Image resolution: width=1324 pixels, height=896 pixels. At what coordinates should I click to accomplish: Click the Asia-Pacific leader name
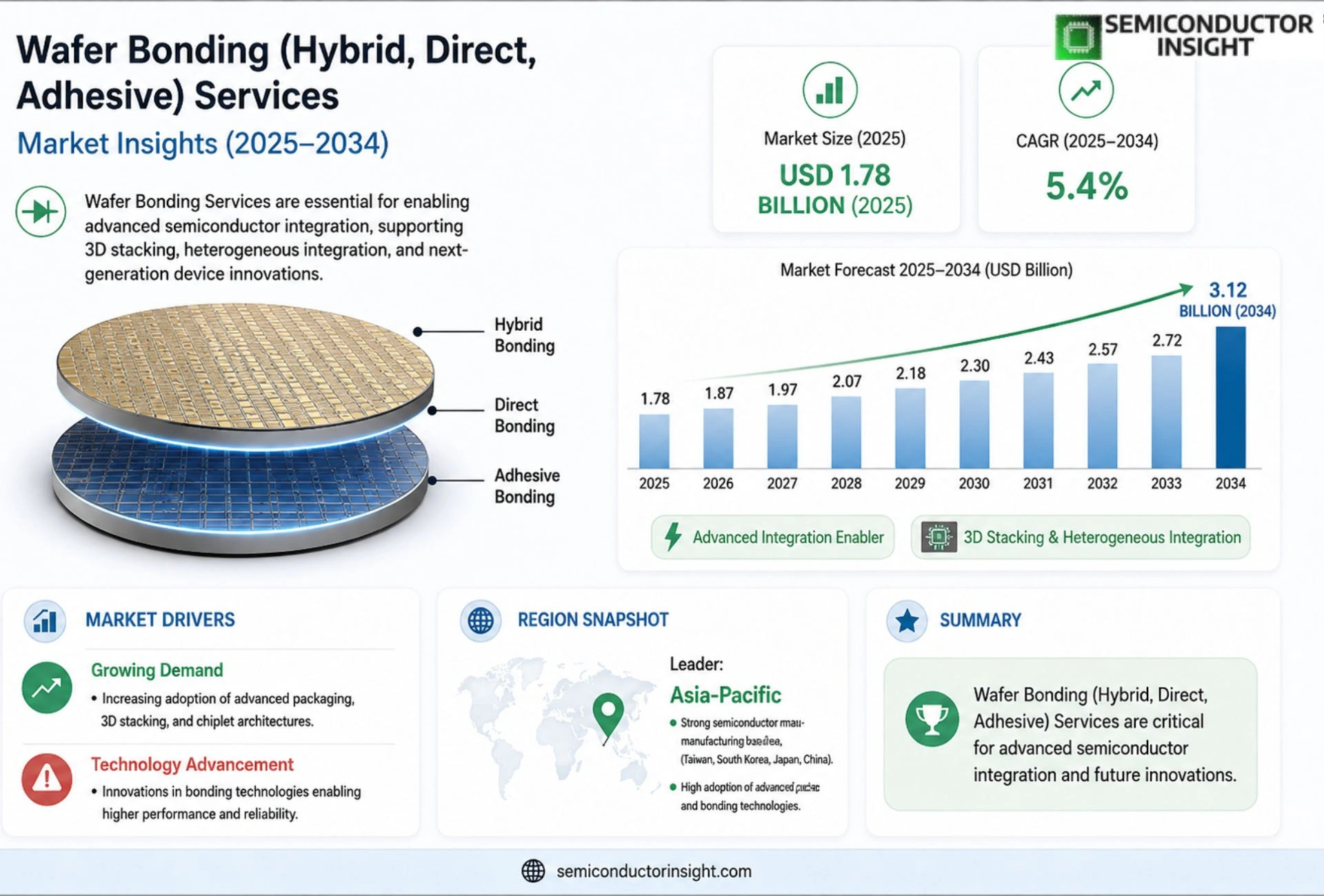(725, 695)
